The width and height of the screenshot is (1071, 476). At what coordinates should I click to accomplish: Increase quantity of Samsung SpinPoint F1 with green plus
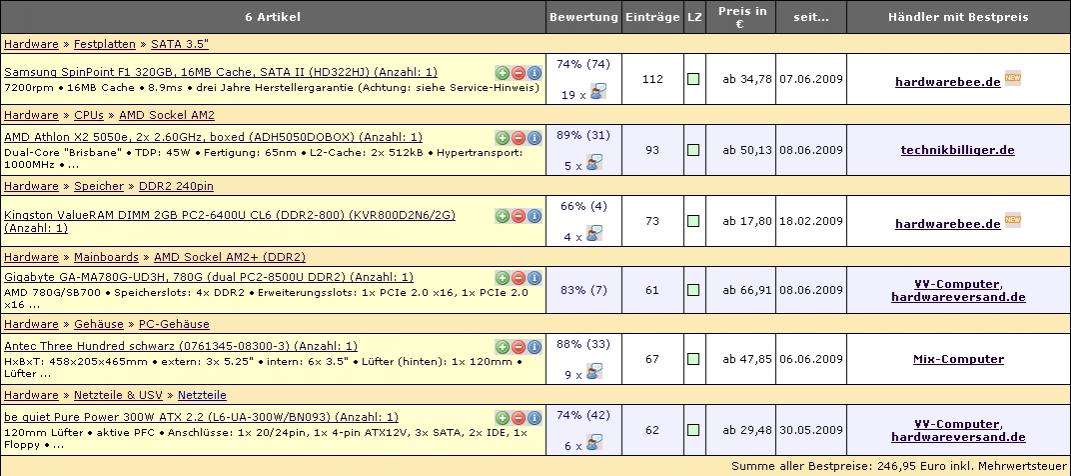[x=502, y=72]
